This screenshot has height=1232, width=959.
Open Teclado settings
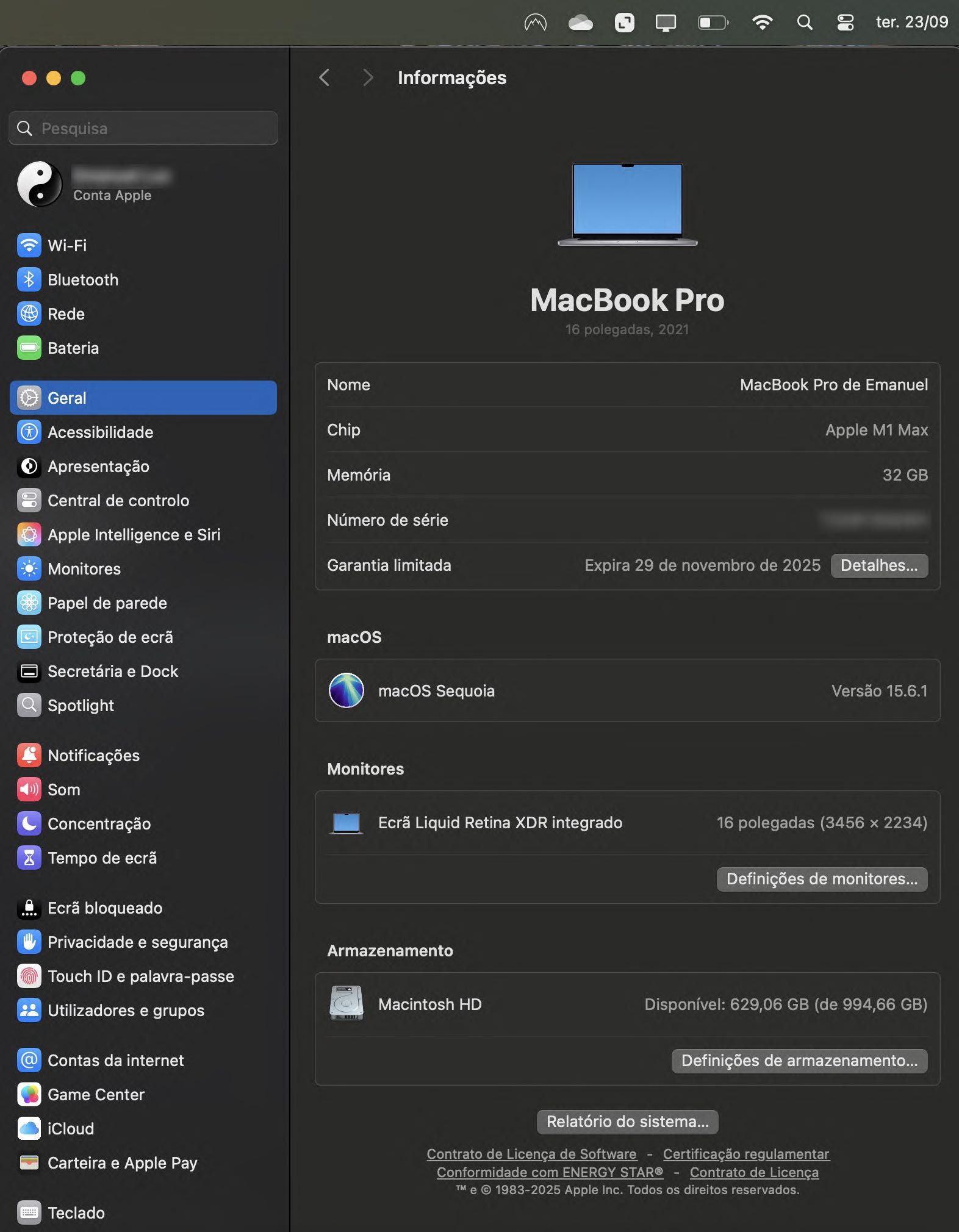point(143,1212)
